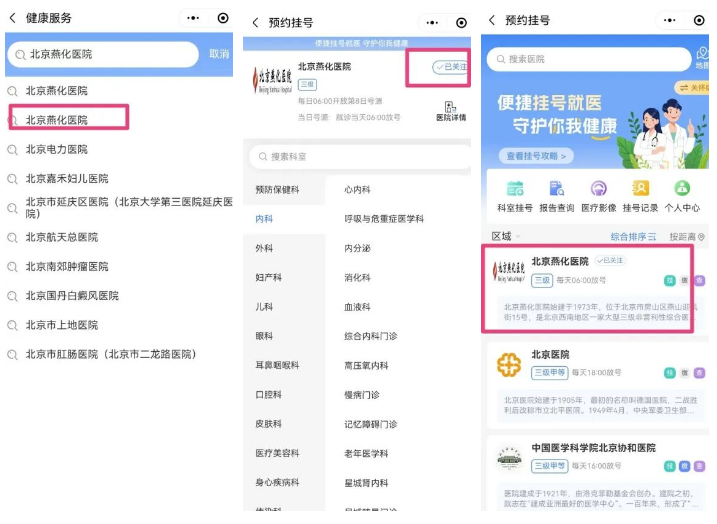The image size is (717, 524).
Task: Select the 妇产科 department category
Action: point(268,278)
